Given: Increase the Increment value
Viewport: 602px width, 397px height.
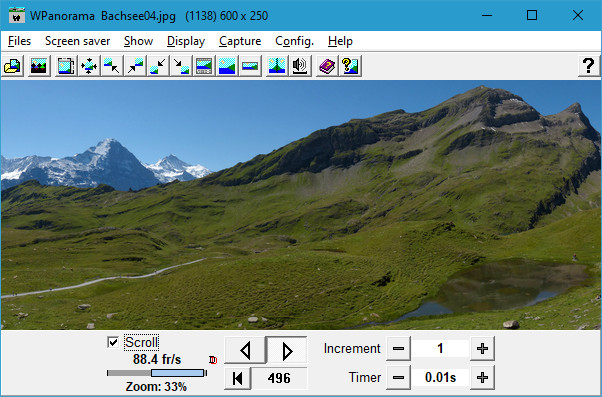Looking at the screenshot, I should [482, 349].
